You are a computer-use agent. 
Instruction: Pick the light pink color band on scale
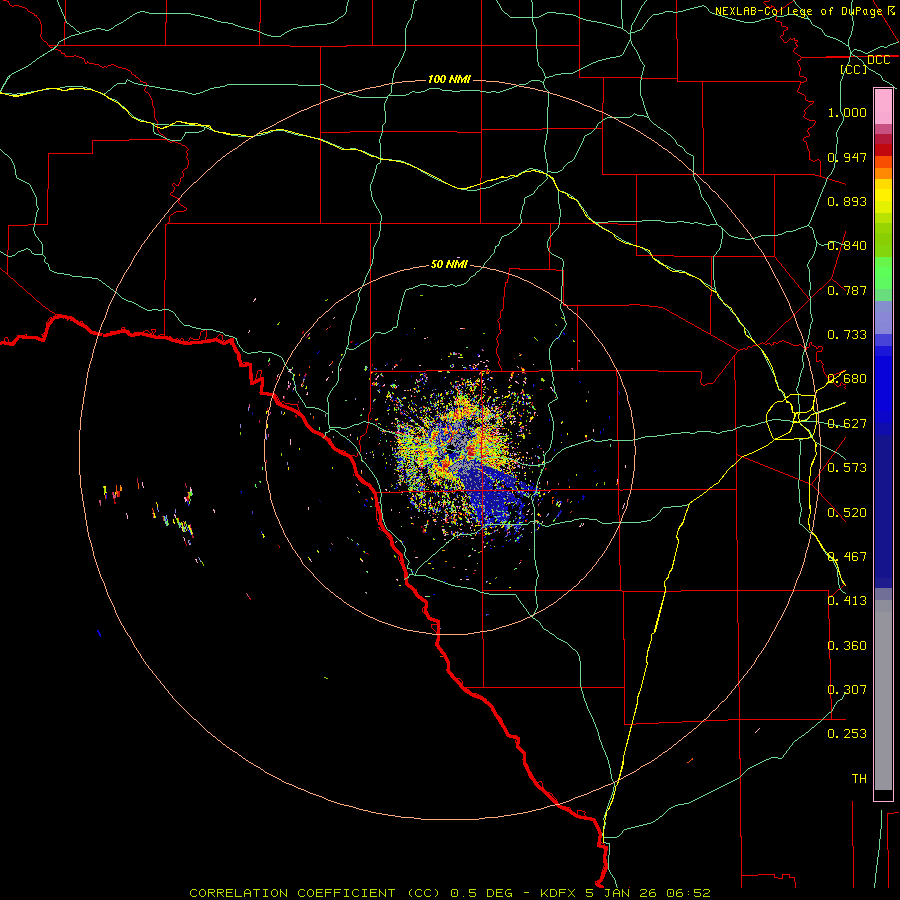[x=883, y=107]
